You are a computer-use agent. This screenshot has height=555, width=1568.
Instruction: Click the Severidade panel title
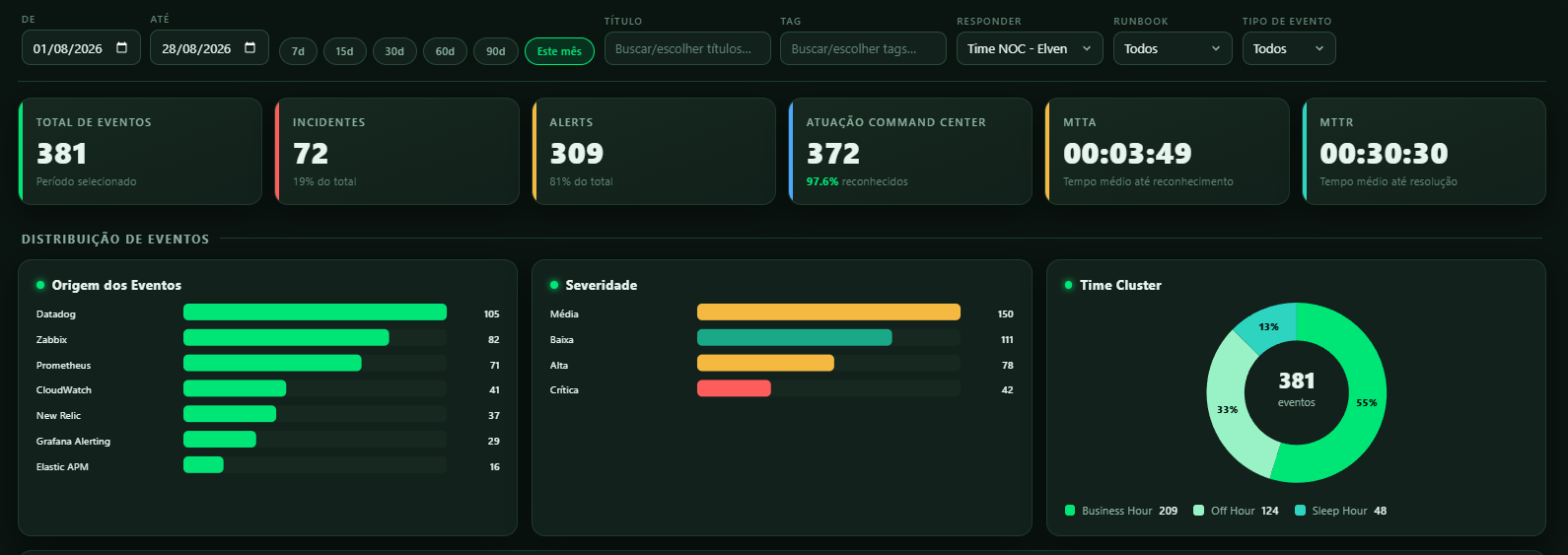point(601,285)
